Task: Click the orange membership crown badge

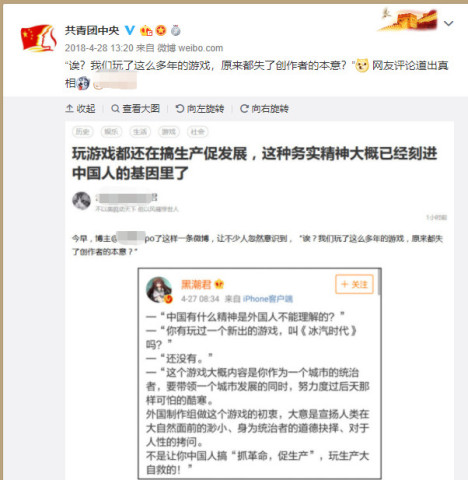Action: (146, 31)
